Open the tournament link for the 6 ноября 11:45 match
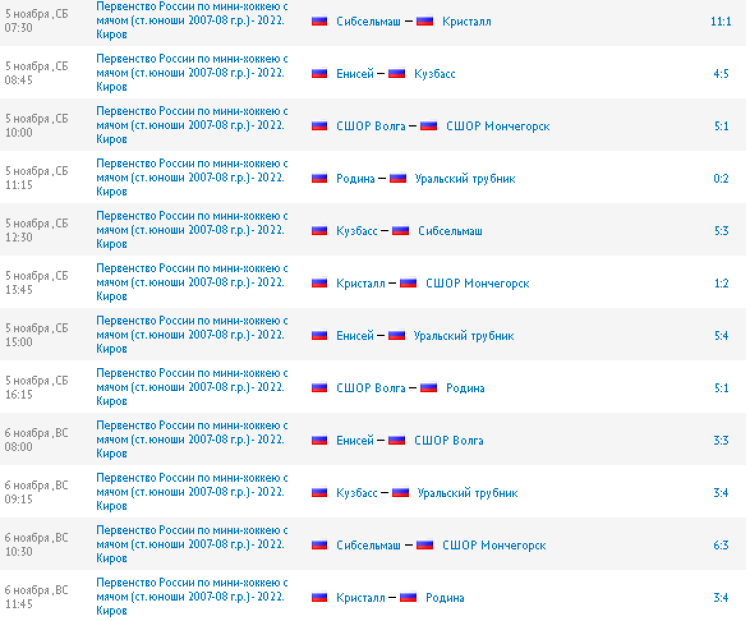 click(x=192, y=598)
